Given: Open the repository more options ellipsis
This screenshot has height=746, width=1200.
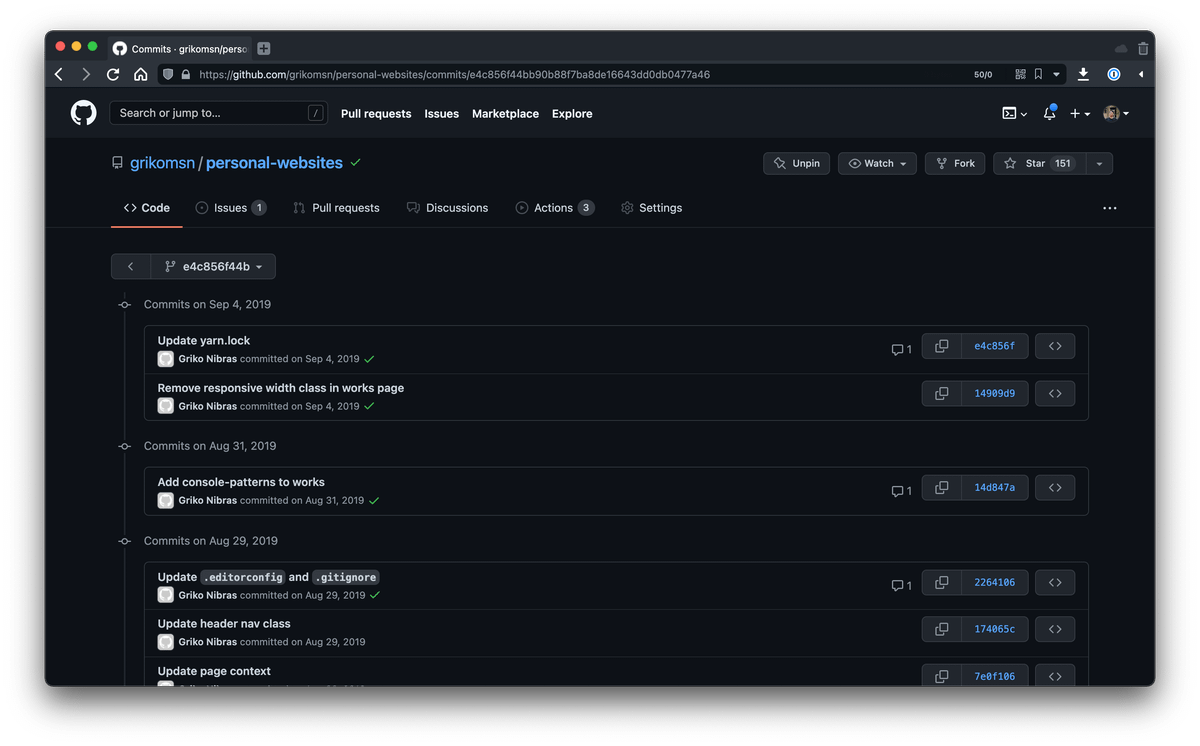Looking at the screenshot, I should click(x=1109, y=208).
